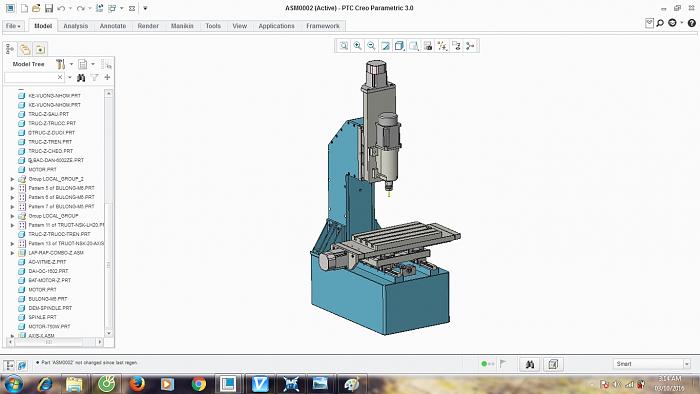This screenshot has height=394, width=700.
Task: Open the redo history dropdown arrow
Action: [89, 8]
